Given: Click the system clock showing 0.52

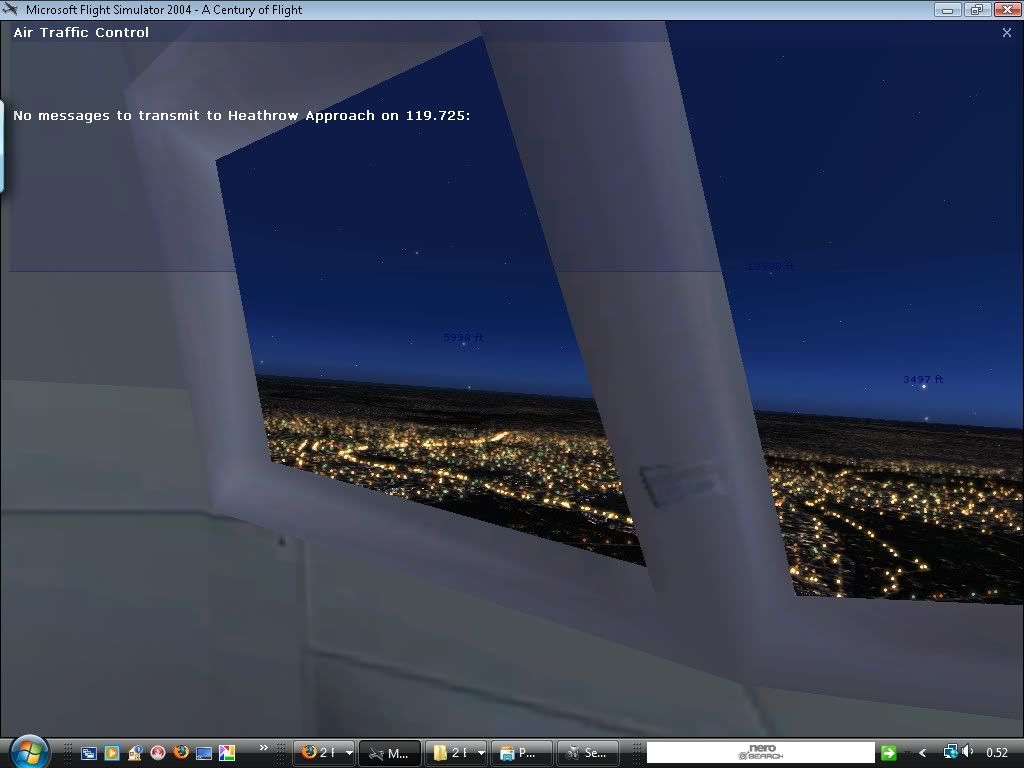Looking at the screenshot, I should pos(997,753).
